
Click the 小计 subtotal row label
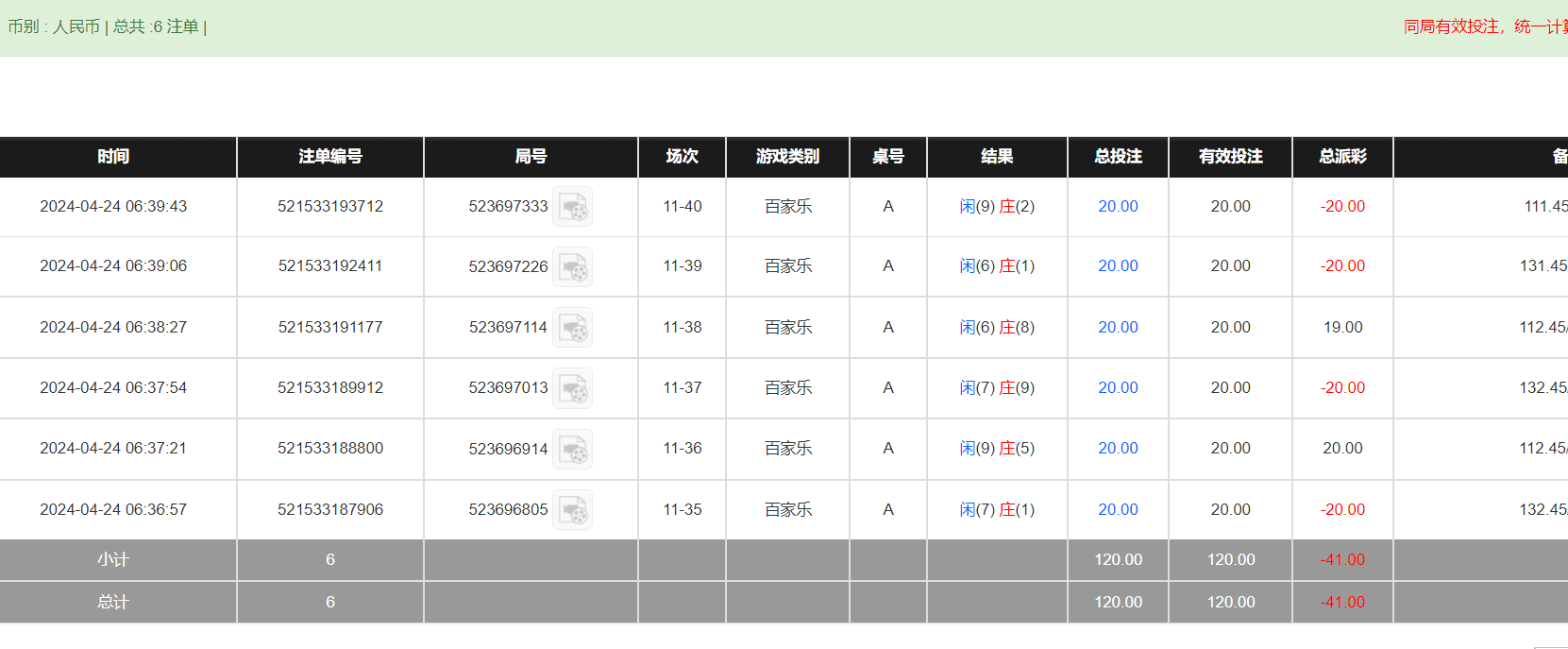click(113, 560)
